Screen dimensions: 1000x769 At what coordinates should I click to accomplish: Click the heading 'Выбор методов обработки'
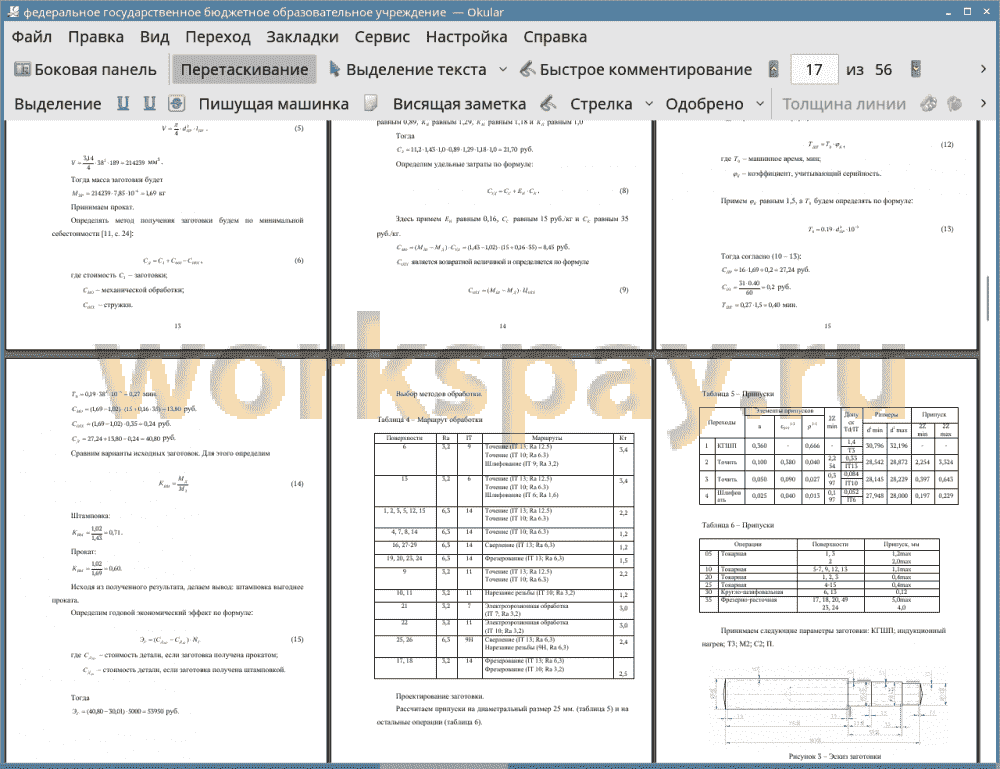pyautogui.click(x=439, y=393)
